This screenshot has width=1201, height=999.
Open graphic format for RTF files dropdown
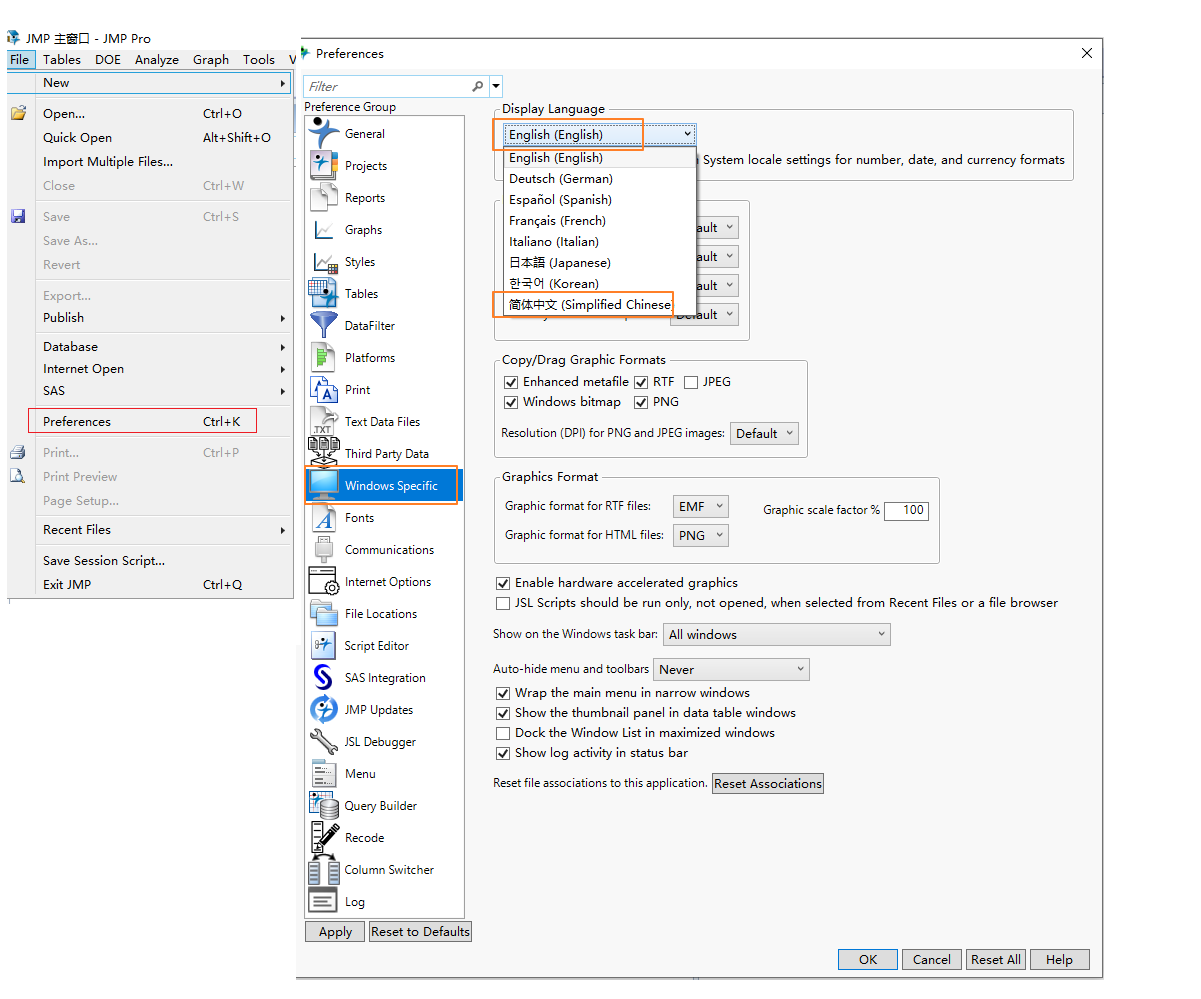700,507
